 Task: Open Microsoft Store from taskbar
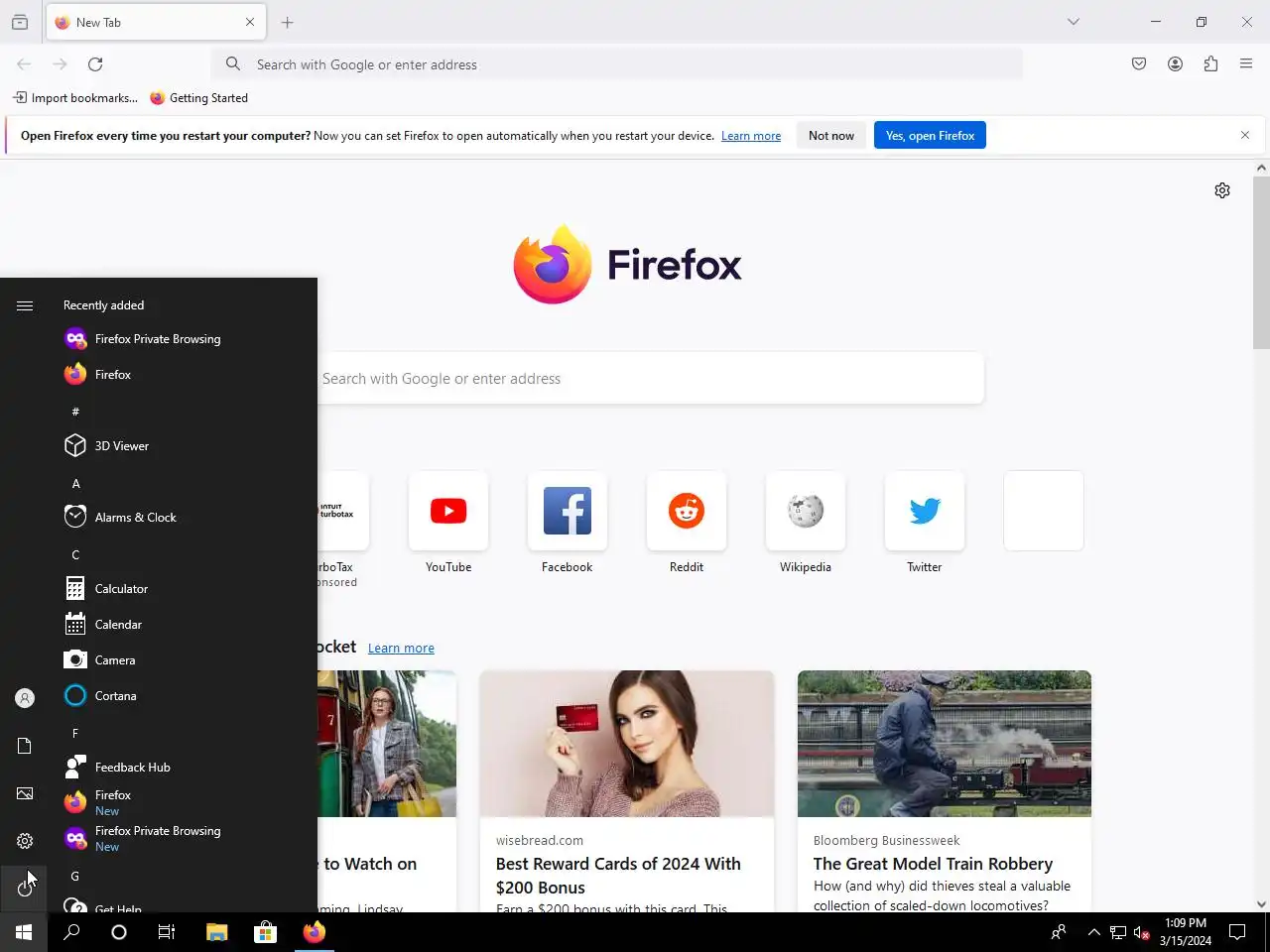[x=265, y=932]
